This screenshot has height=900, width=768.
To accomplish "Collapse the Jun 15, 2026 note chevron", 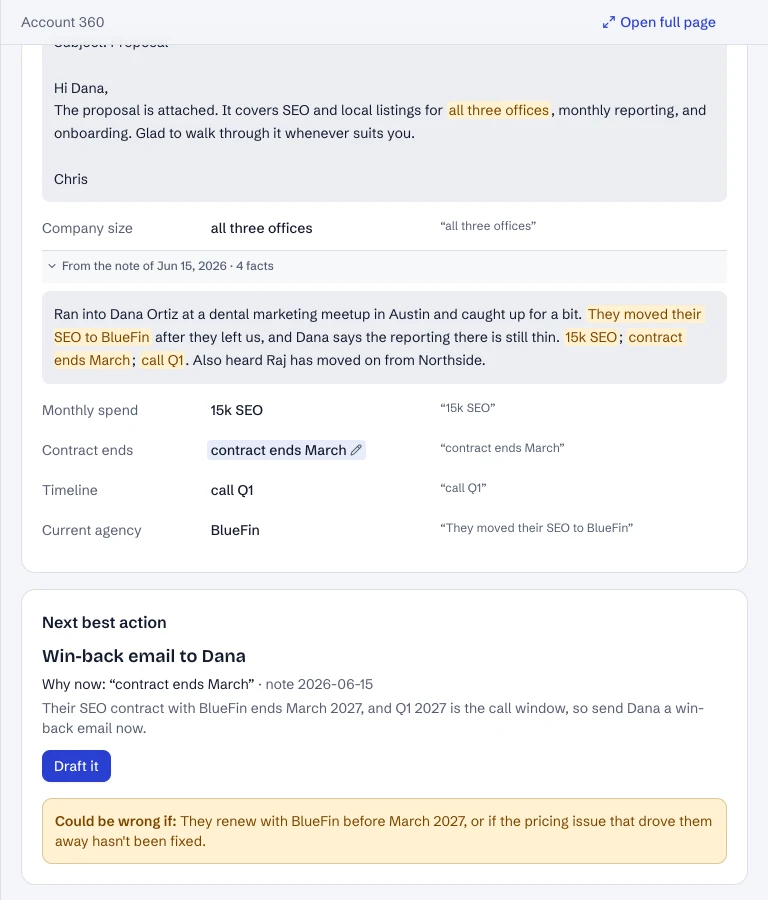I will (x=52, y=266).
